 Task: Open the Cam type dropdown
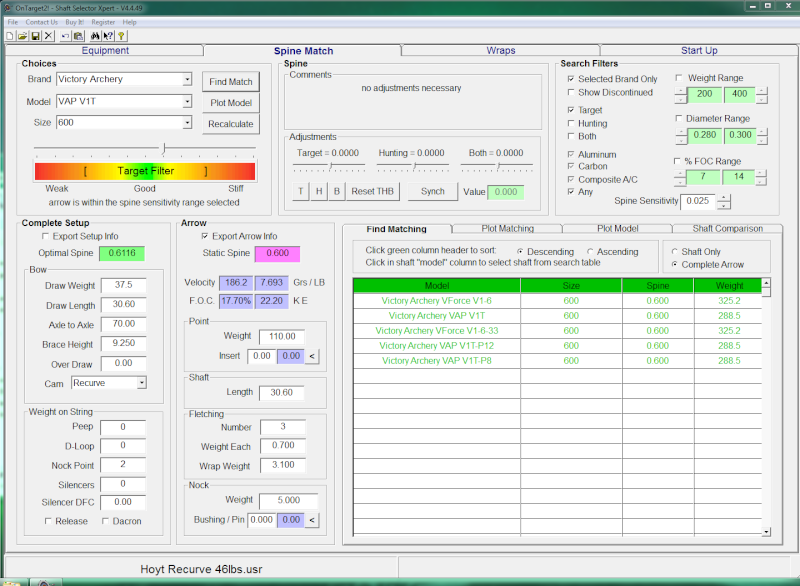[142, 383]
